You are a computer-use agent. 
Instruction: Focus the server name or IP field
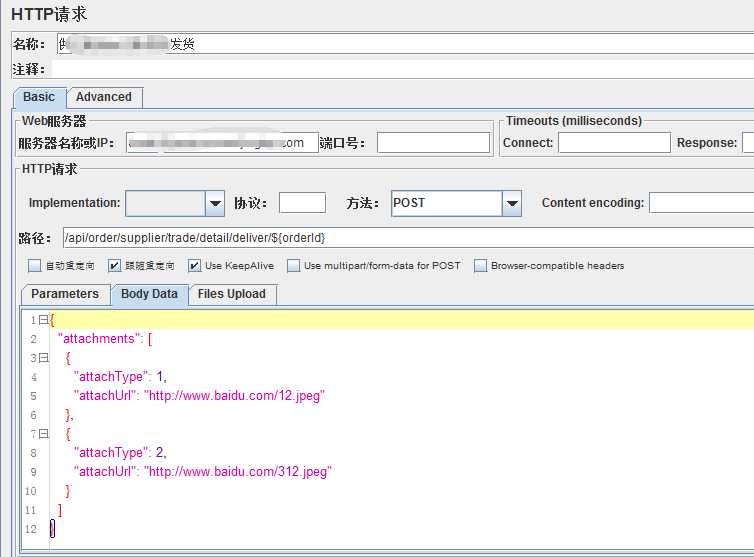click(x=222, y=143)
